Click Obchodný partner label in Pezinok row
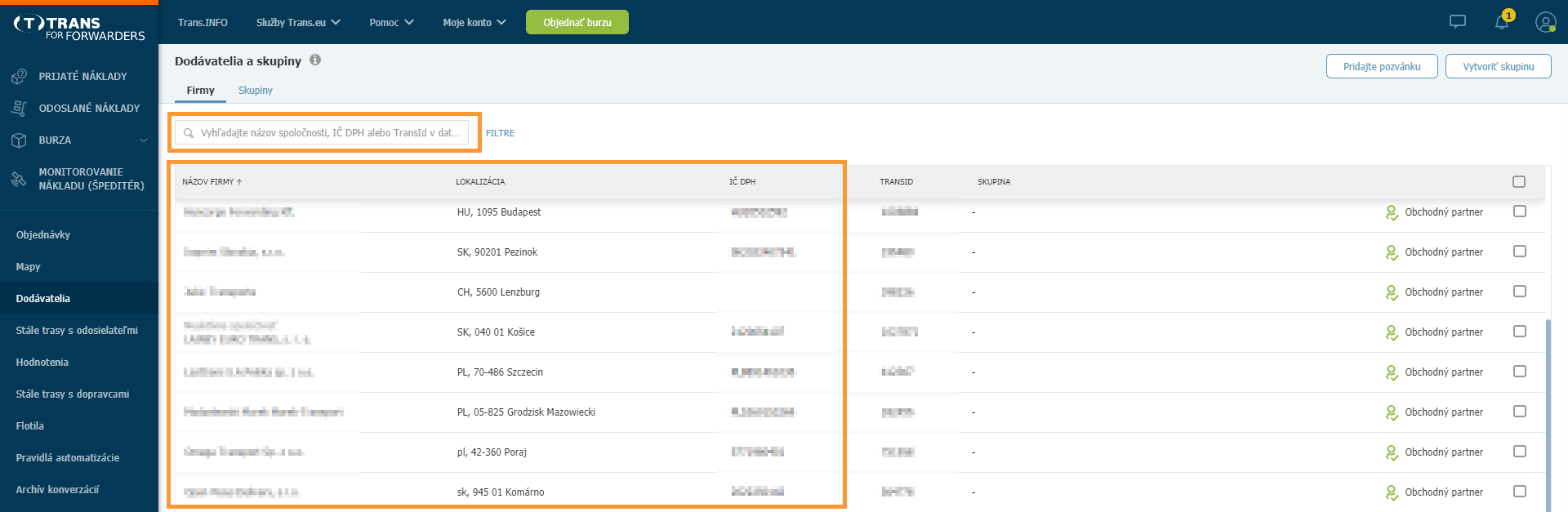The height and width of the screenshot is (512, 1568). click(x=1444, y=252)
